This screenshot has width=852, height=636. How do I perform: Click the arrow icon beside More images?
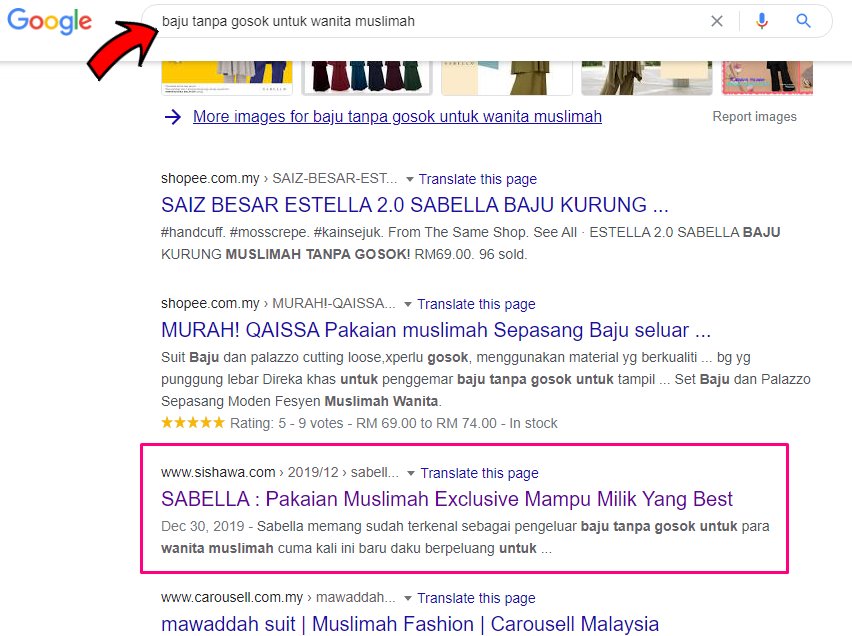click(172, 116)
